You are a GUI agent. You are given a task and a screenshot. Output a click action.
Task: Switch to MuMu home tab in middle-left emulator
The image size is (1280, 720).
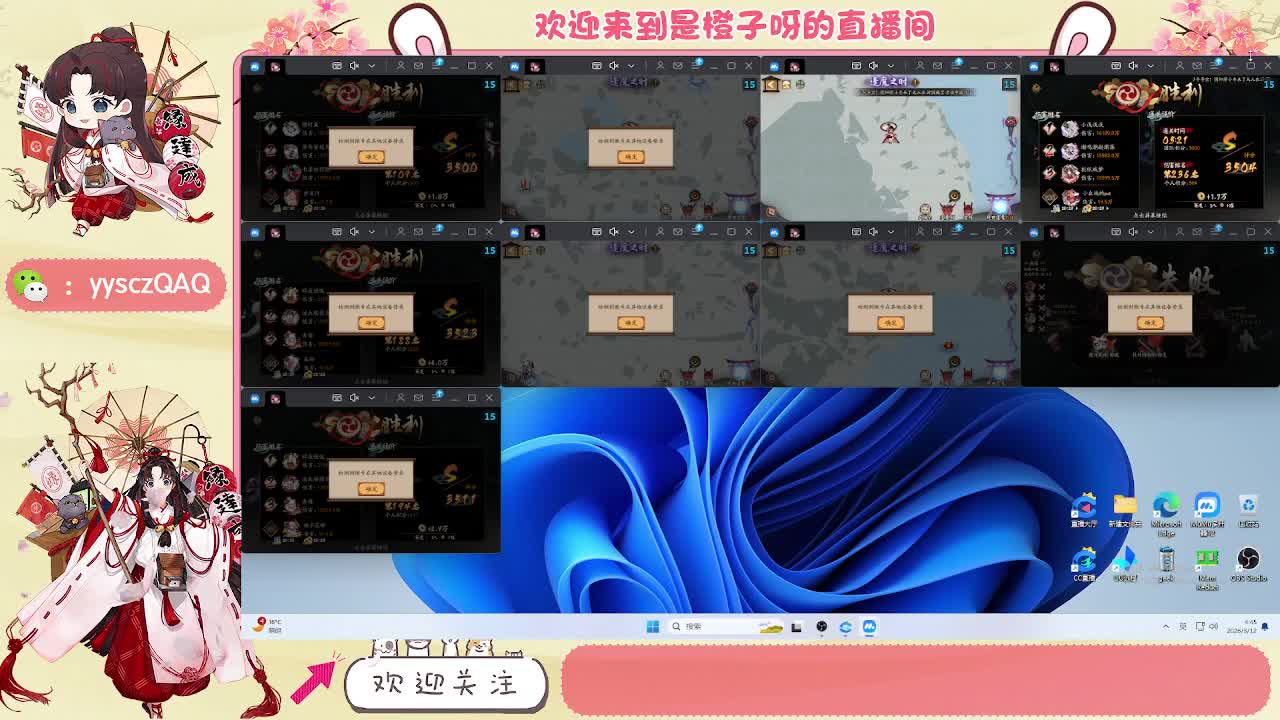pyautogui.click(x=255, y=233)
